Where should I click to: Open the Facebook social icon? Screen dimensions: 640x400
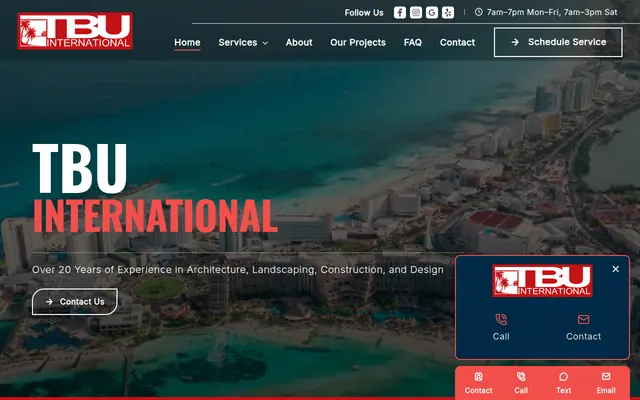point(400,13)
